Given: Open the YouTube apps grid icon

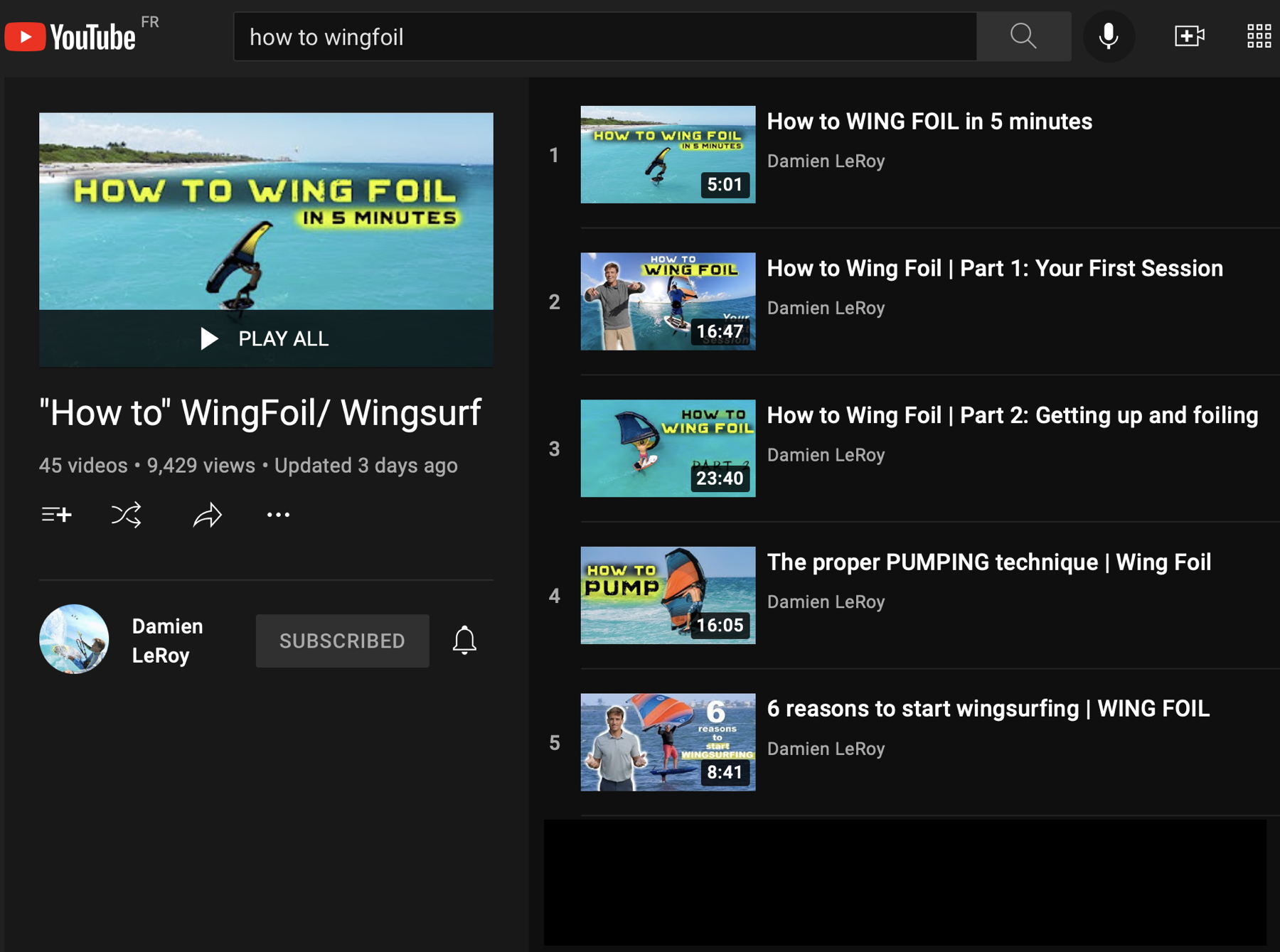Looking at the screenshot, I should click(1259, 36).
